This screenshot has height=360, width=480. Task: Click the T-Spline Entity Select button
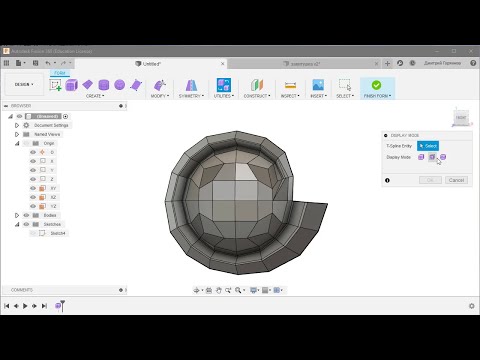tap(428, 146)
